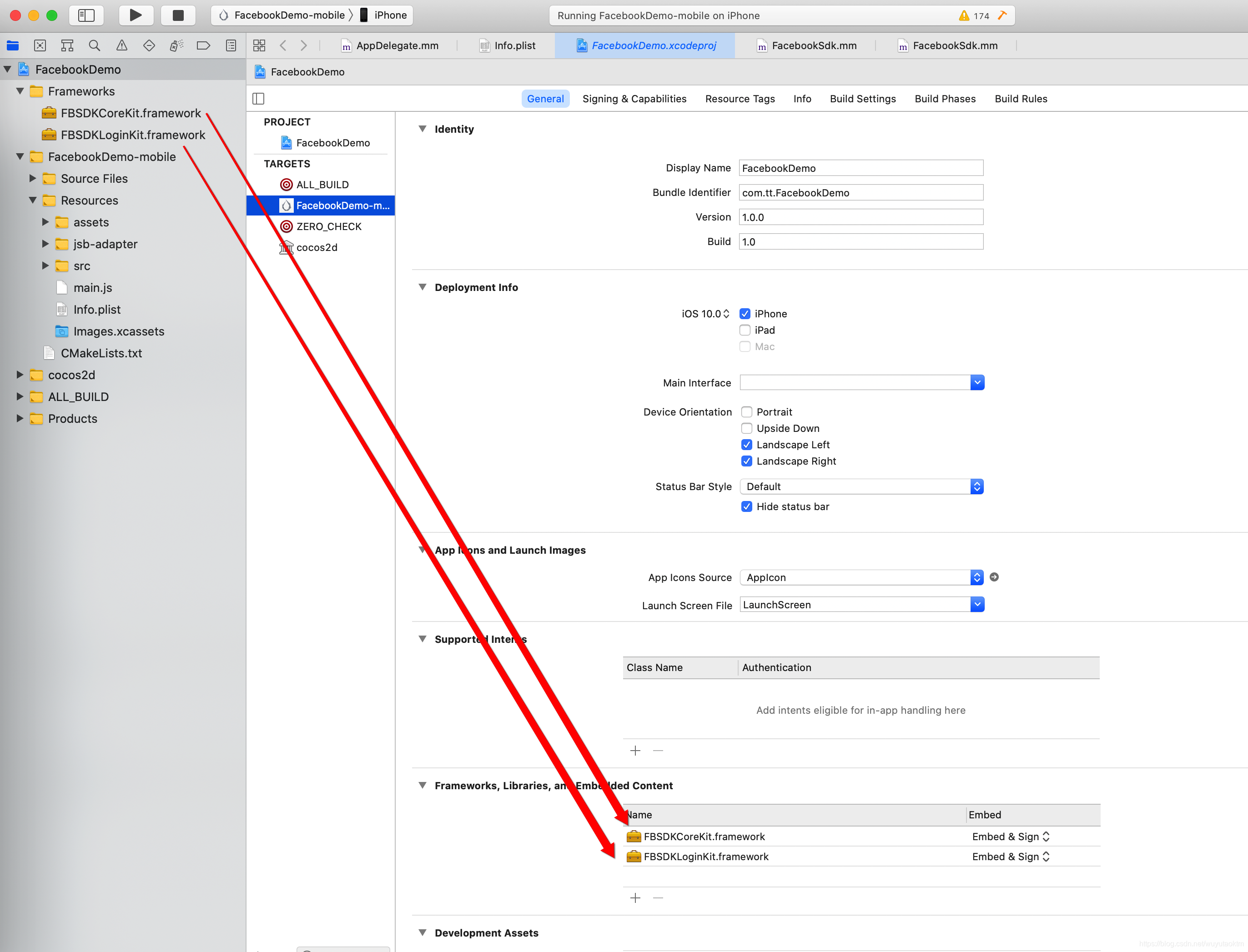Add a supported intent with plus
The width and height of the screenshot is (1248, 952).
[635, 751]
